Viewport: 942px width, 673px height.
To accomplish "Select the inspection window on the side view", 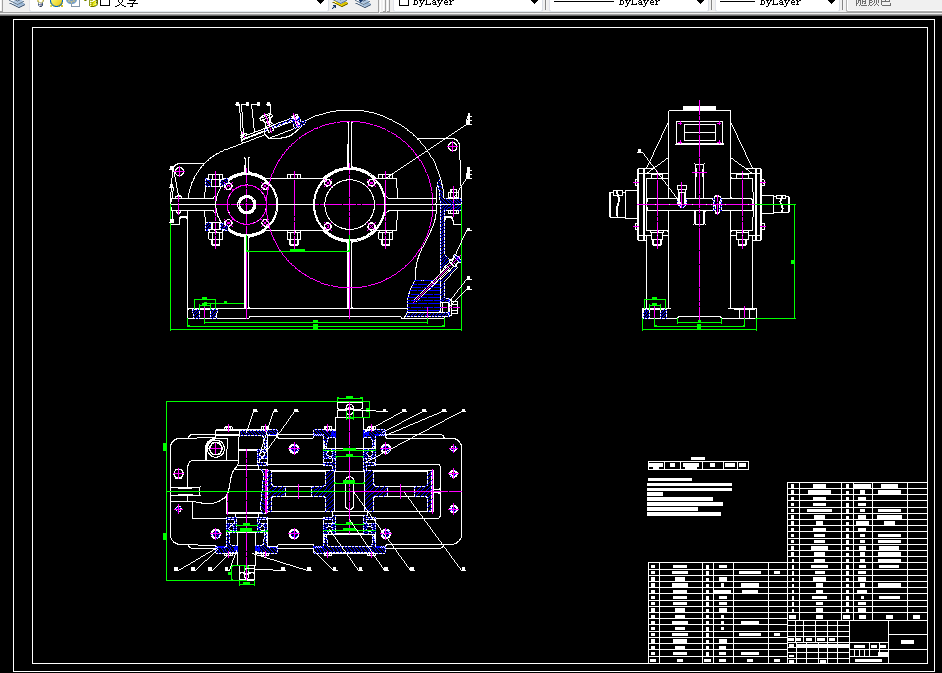I will [x=699, y=132].
